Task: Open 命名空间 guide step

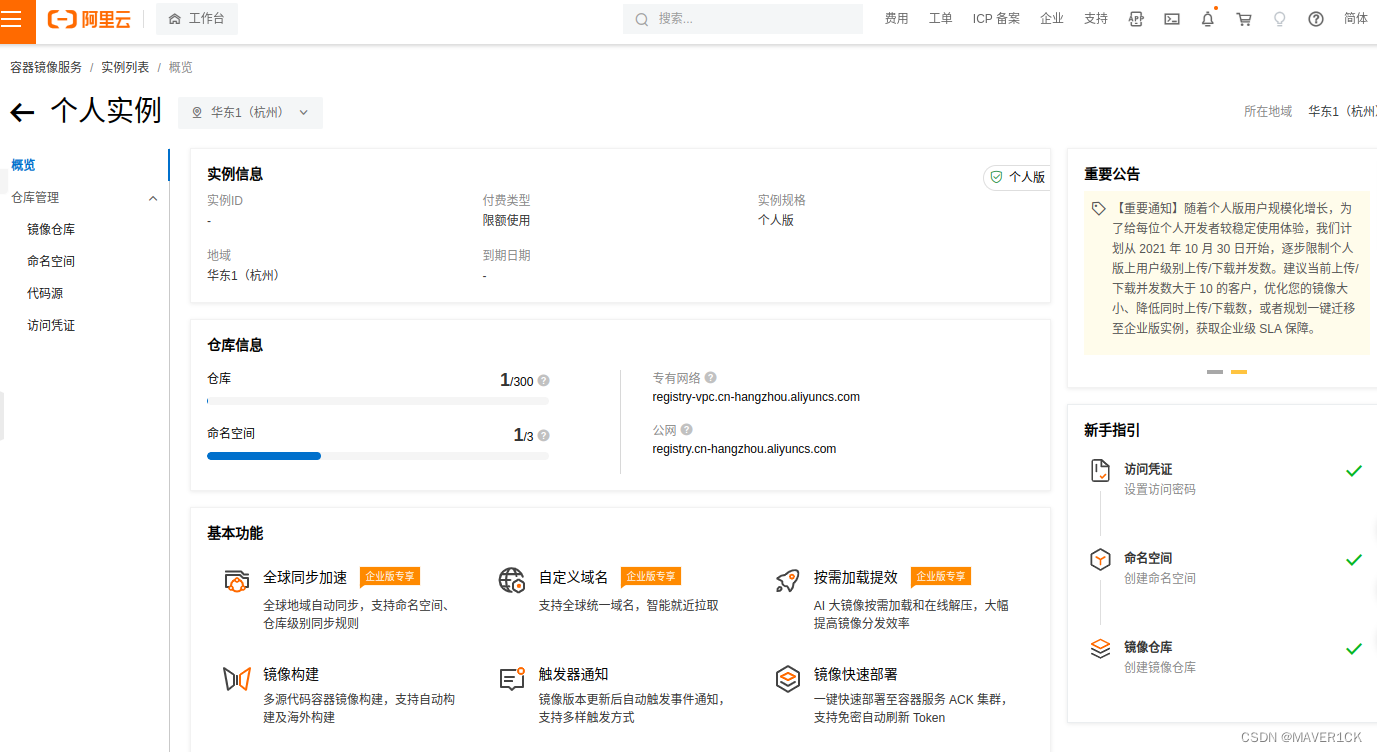Action: (1148, 558)
